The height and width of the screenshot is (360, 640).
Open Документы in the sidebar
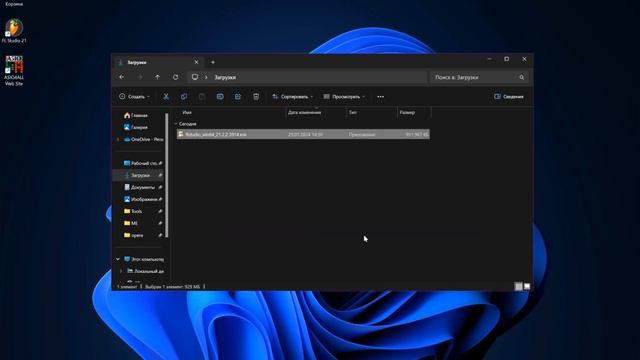pyautogui.click(x=140, y=187)
